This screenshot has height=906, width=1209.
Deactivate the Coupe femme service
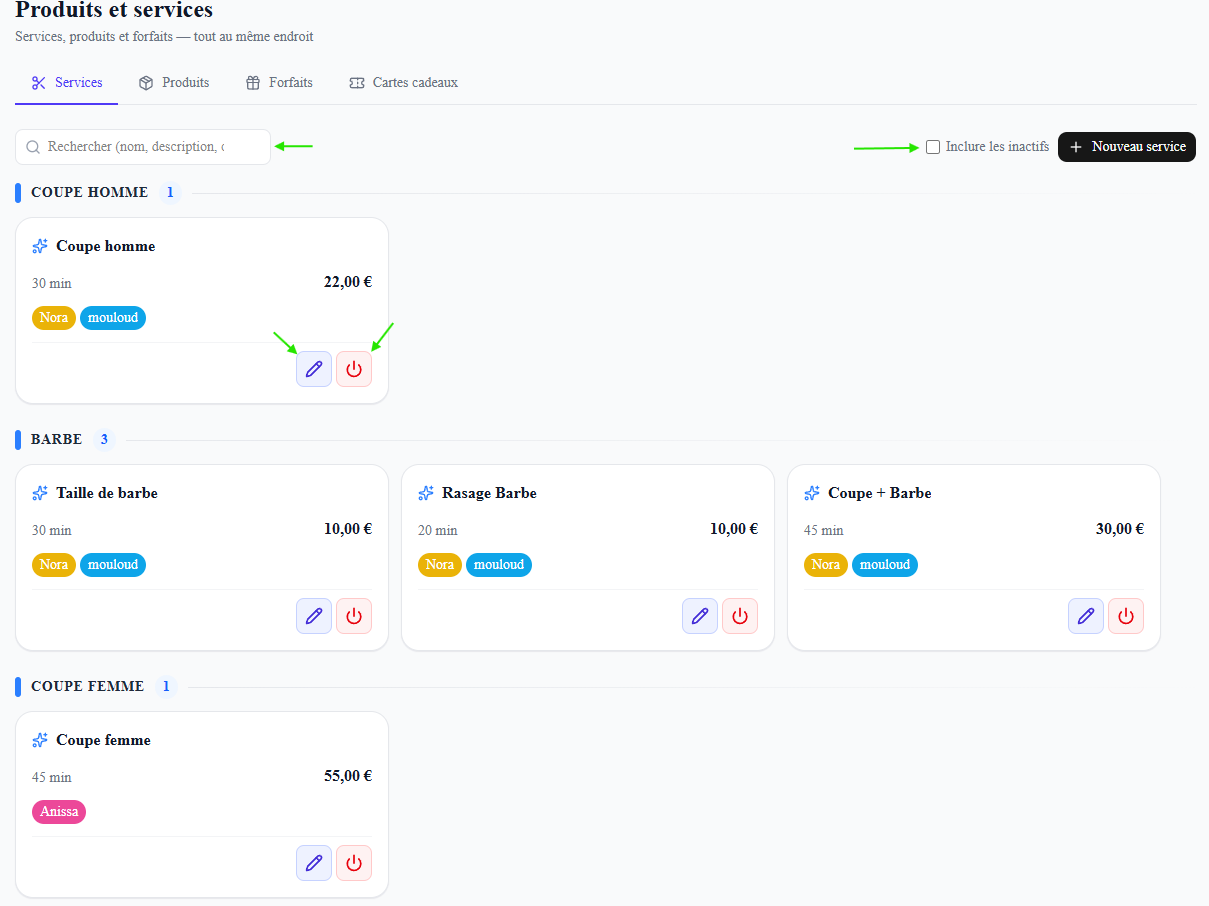point(354,863)
